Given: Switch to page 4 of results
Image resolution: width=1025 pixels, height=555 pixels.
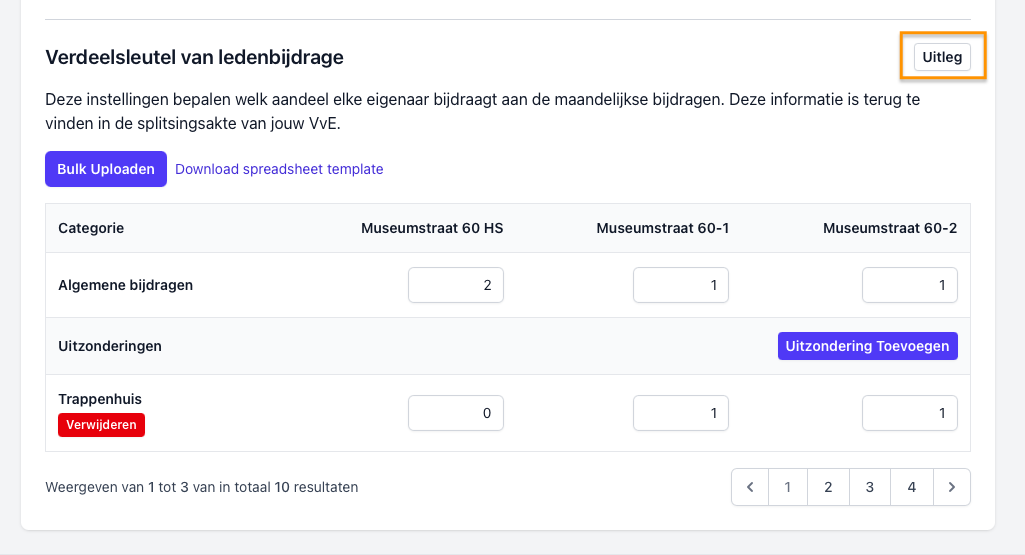Looking at the screenshot, I should (911, 487).
